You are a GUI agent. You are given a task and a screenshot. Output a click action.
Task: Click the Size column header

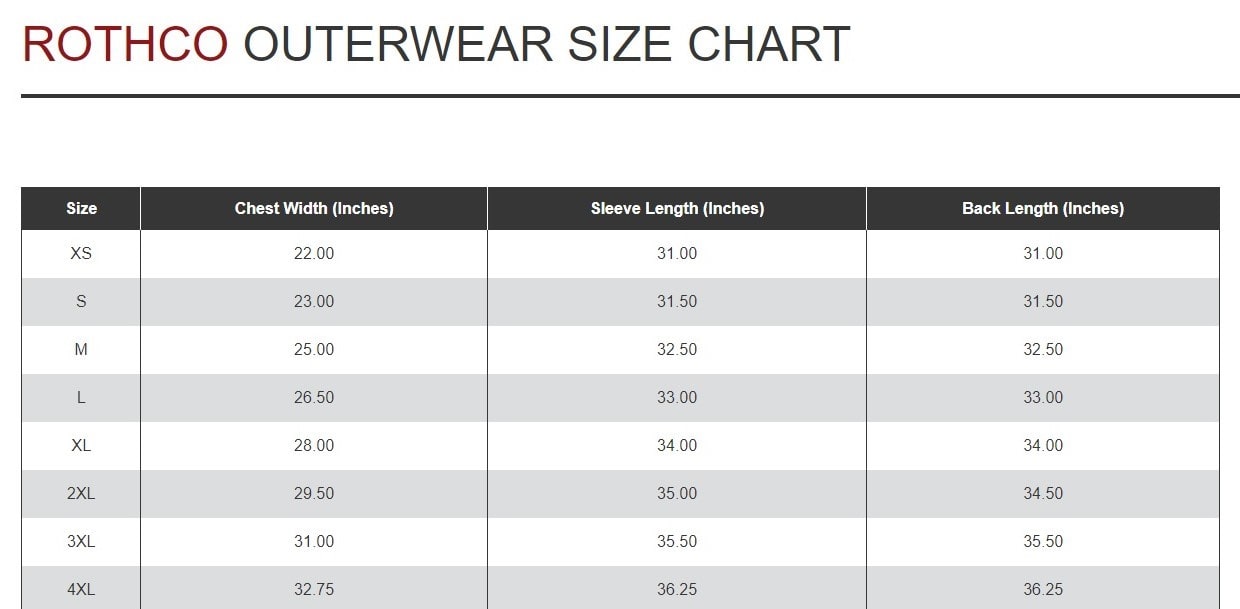(81, 209)
